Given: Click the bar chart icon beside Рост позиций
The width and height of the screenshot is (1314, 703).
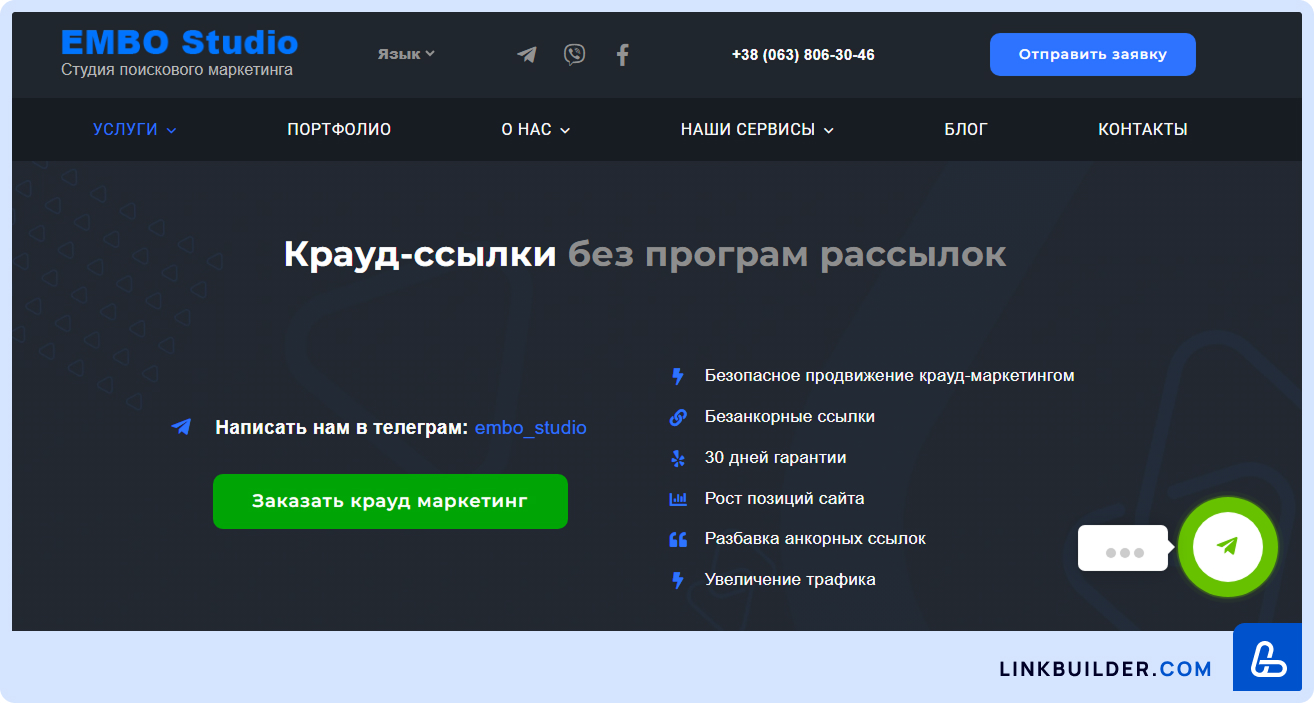Looking at the screenshot, I should click(678, 498).
